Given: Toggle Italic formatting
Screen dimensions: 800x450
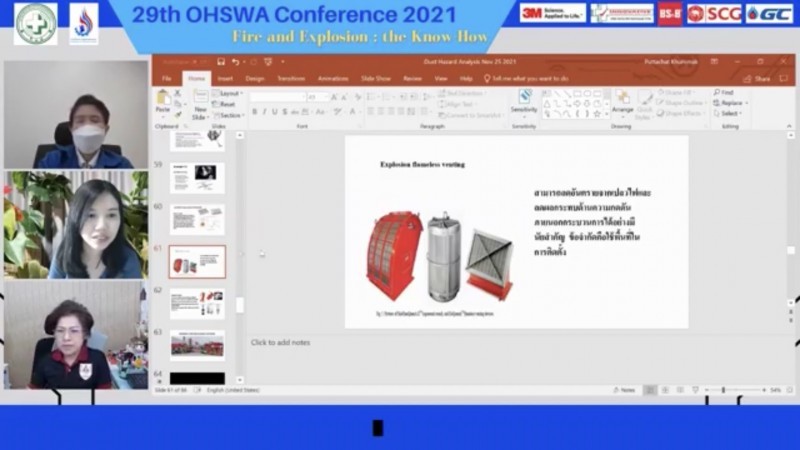Looking at the screenshot, I should [x=266, y=112].
